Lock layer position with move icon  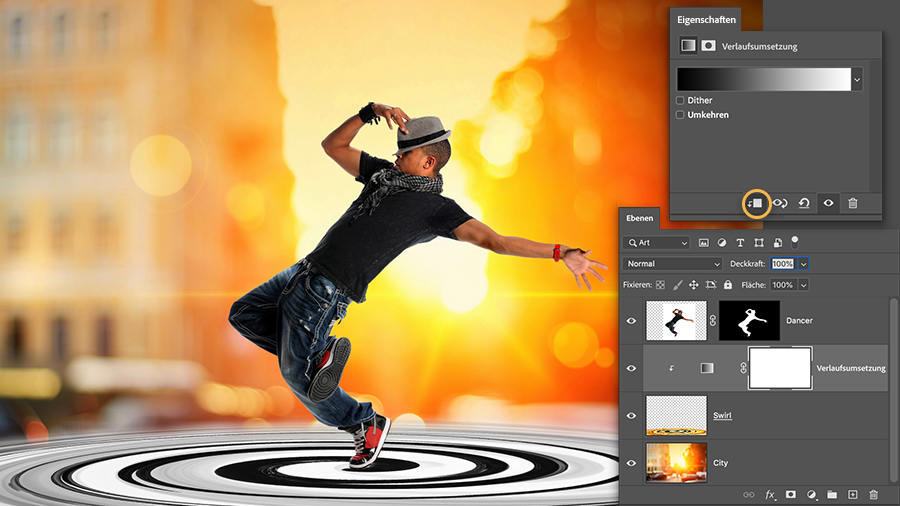click(694, 285)
